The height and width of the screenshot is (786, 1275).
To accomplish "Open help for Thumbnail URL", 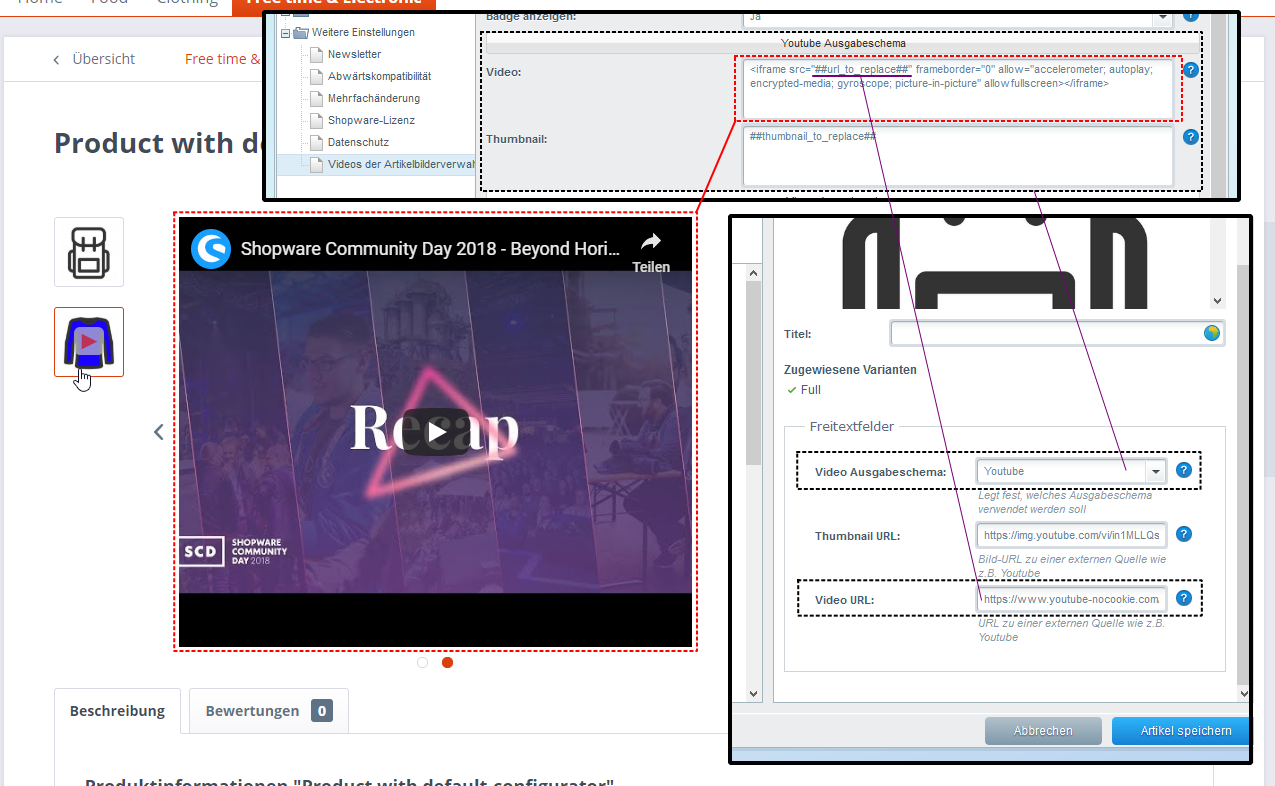I will (1184, 534).
